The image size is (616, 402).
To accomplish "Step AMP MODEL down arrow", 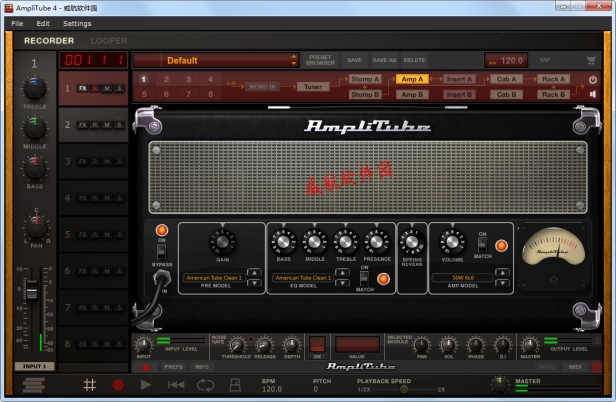I will [x=502, y=283].
